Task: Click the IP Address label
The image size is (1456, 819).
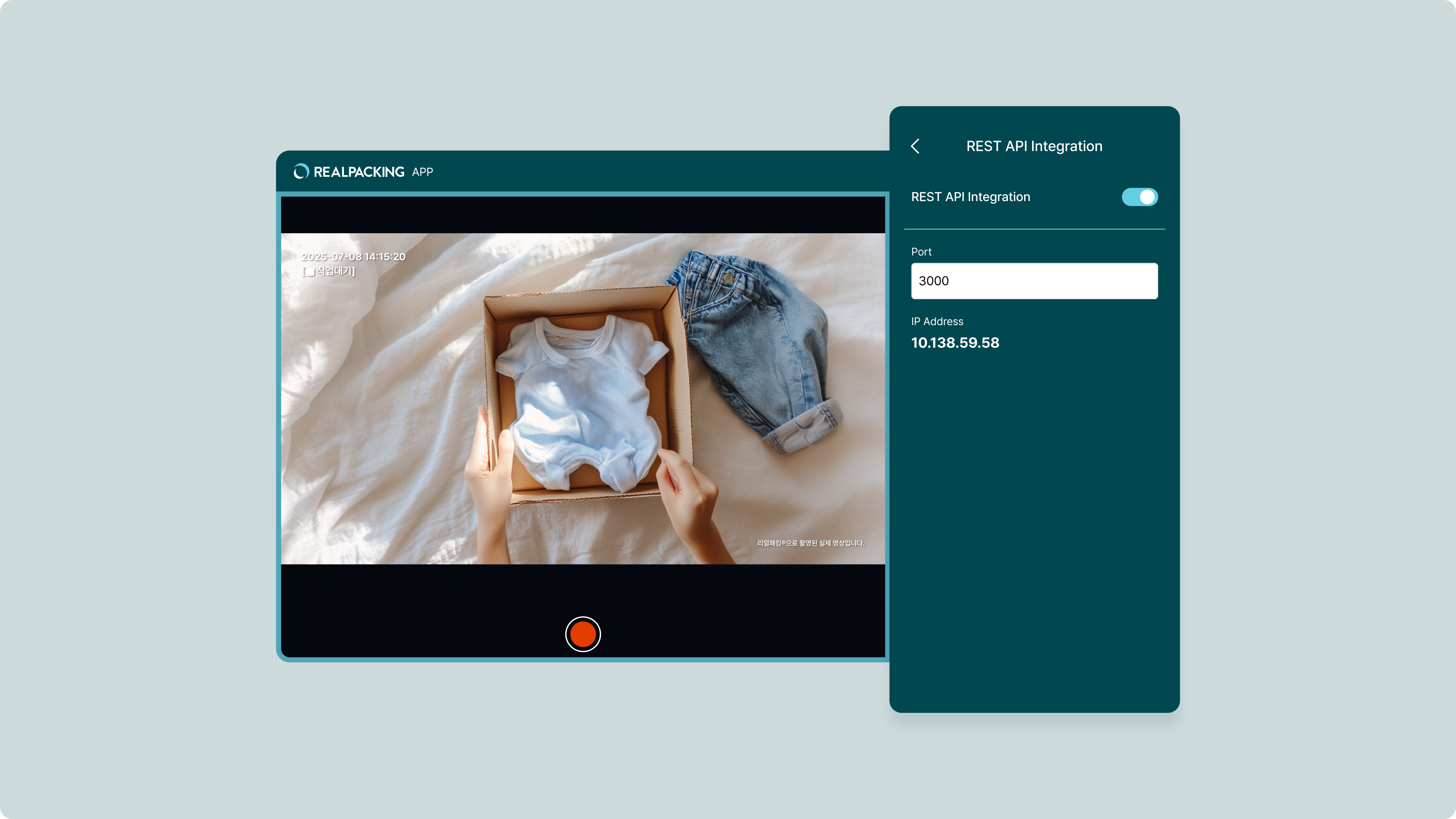Action: [x=937, y=322]
